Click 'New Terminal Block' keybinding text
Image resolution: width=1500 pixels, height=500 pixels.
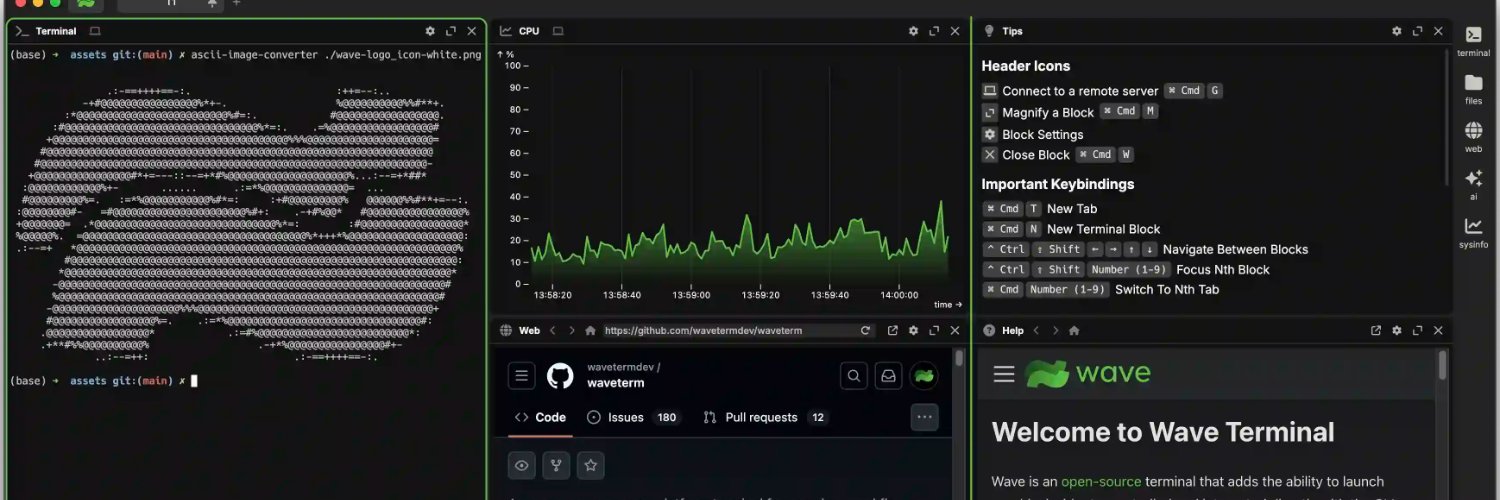click(1104, 229)
